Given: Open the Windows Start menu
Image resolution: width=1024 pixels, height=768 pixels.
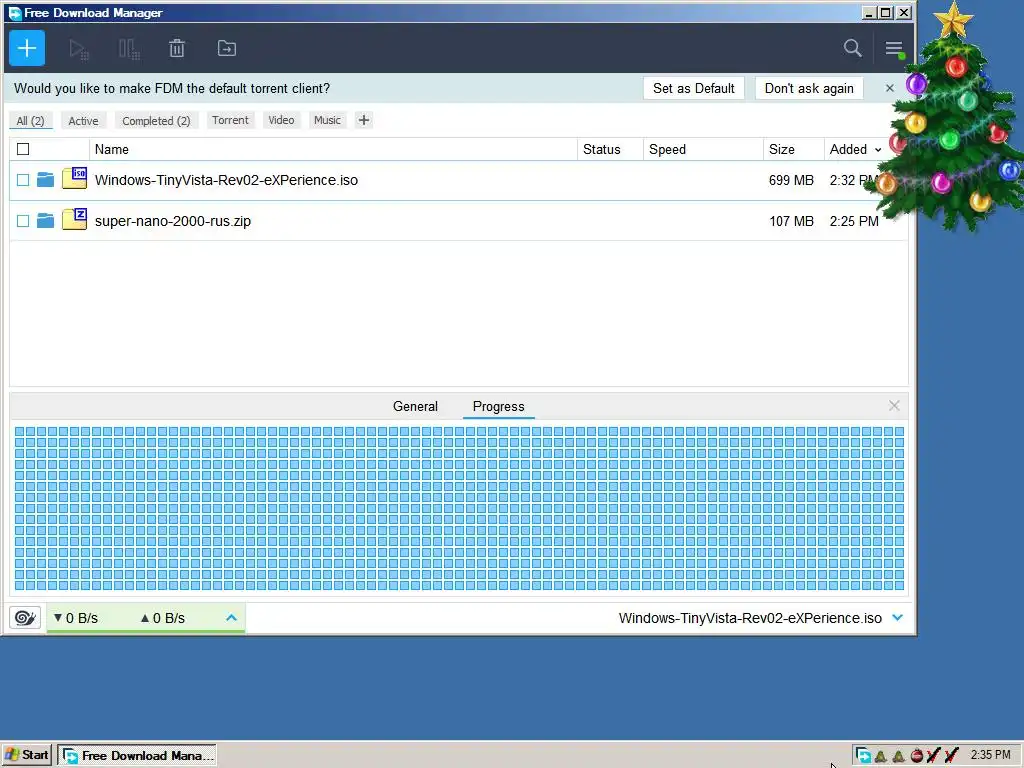Looking at the screenshot, I should pyautogui.click(x=27, y=756).
